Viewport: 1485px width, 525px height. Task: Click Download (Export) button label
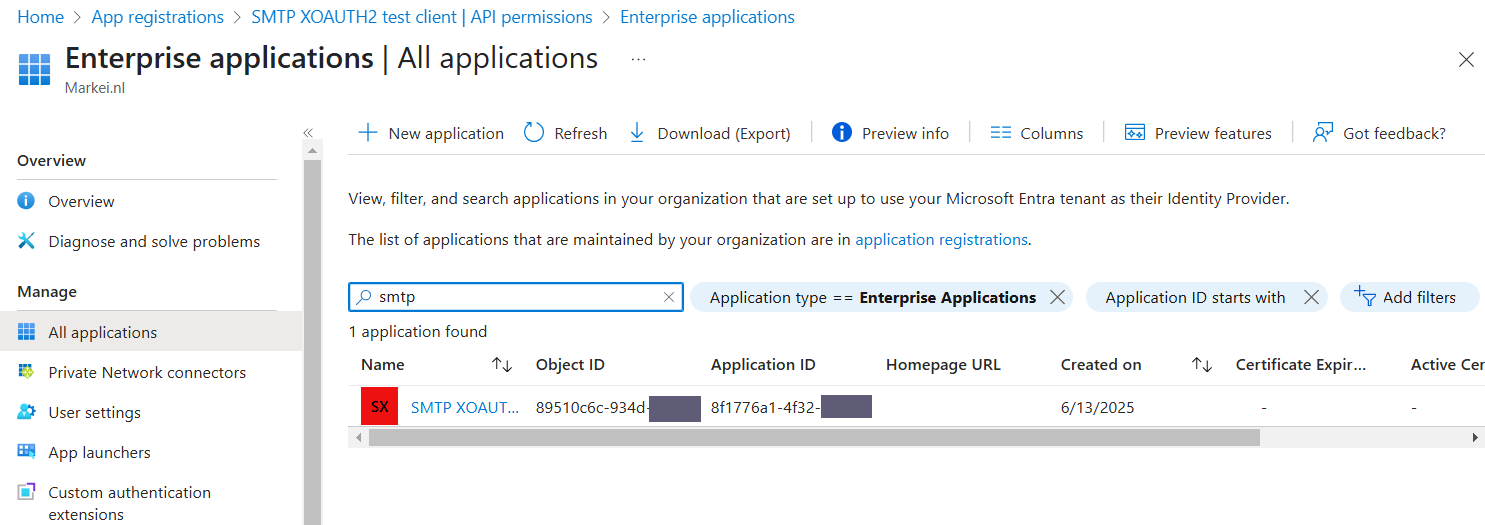724,133
